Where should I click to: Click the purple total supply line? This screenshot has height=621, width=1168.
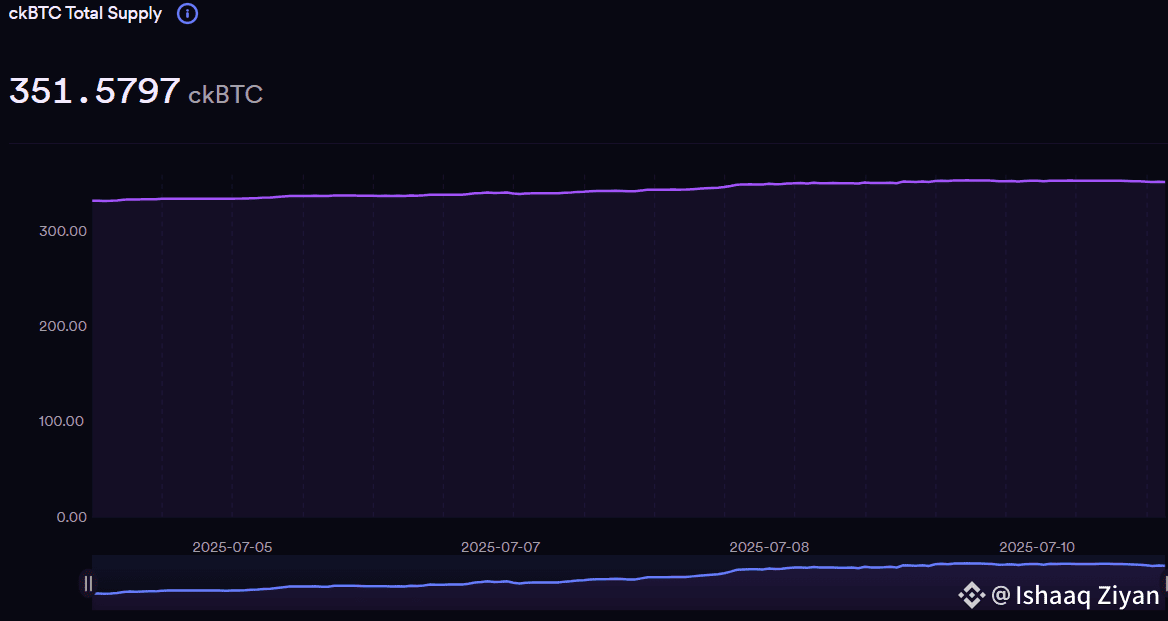[x=628, y=191]
